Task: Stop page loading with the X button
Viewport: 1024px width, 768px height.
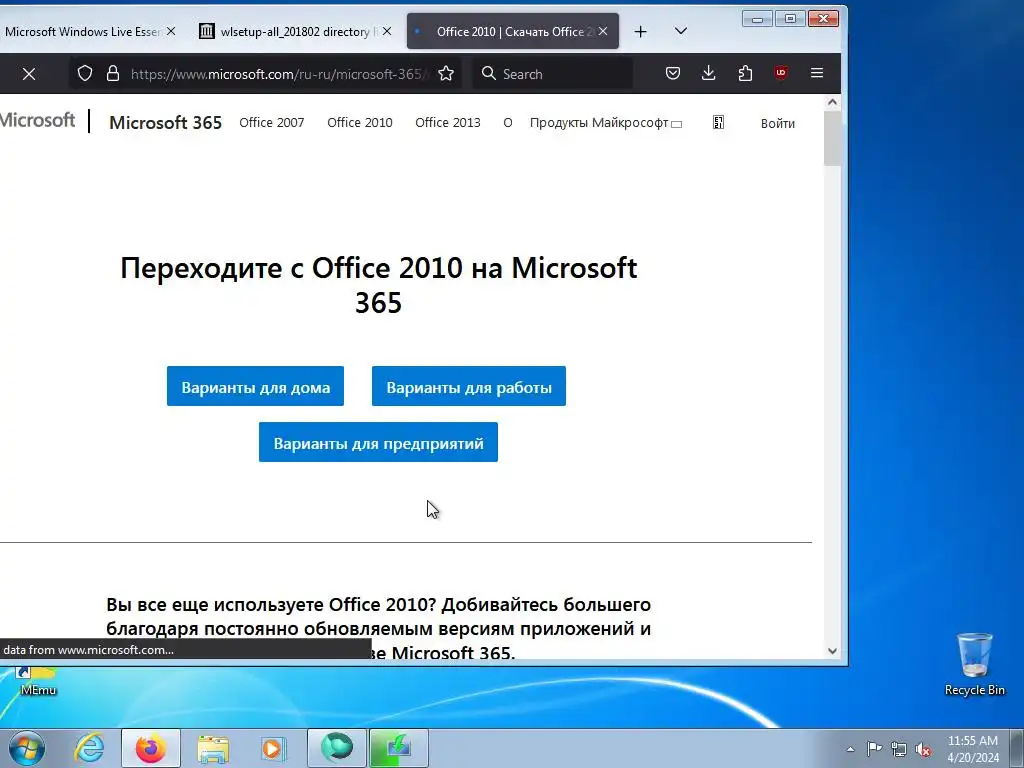Action: (x=29, y=74)
